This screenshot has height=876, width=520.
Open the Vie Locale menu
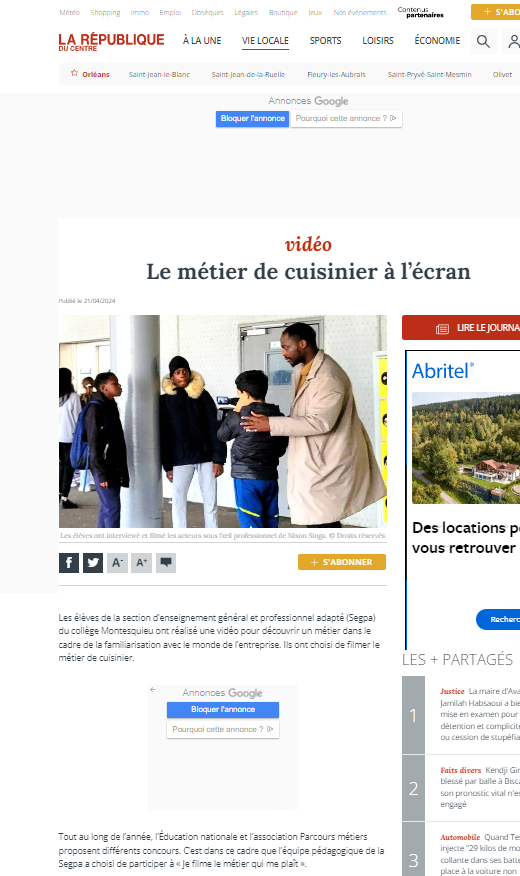click(x=265, y=41)
